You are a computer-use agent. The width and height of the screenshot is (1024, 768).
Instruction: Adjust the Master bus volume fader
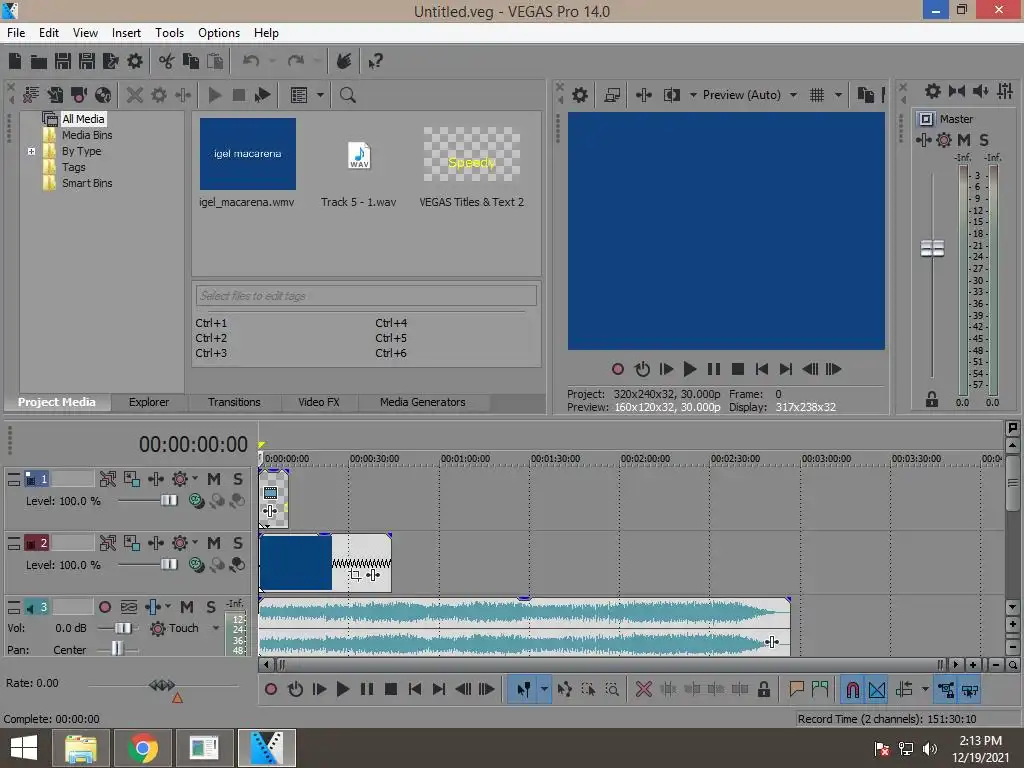[932, 248]
